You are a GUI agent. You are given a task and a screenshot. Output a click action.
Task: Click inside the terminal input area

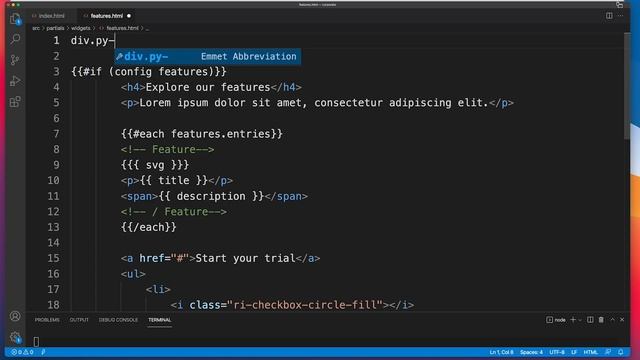click(327, 341)
